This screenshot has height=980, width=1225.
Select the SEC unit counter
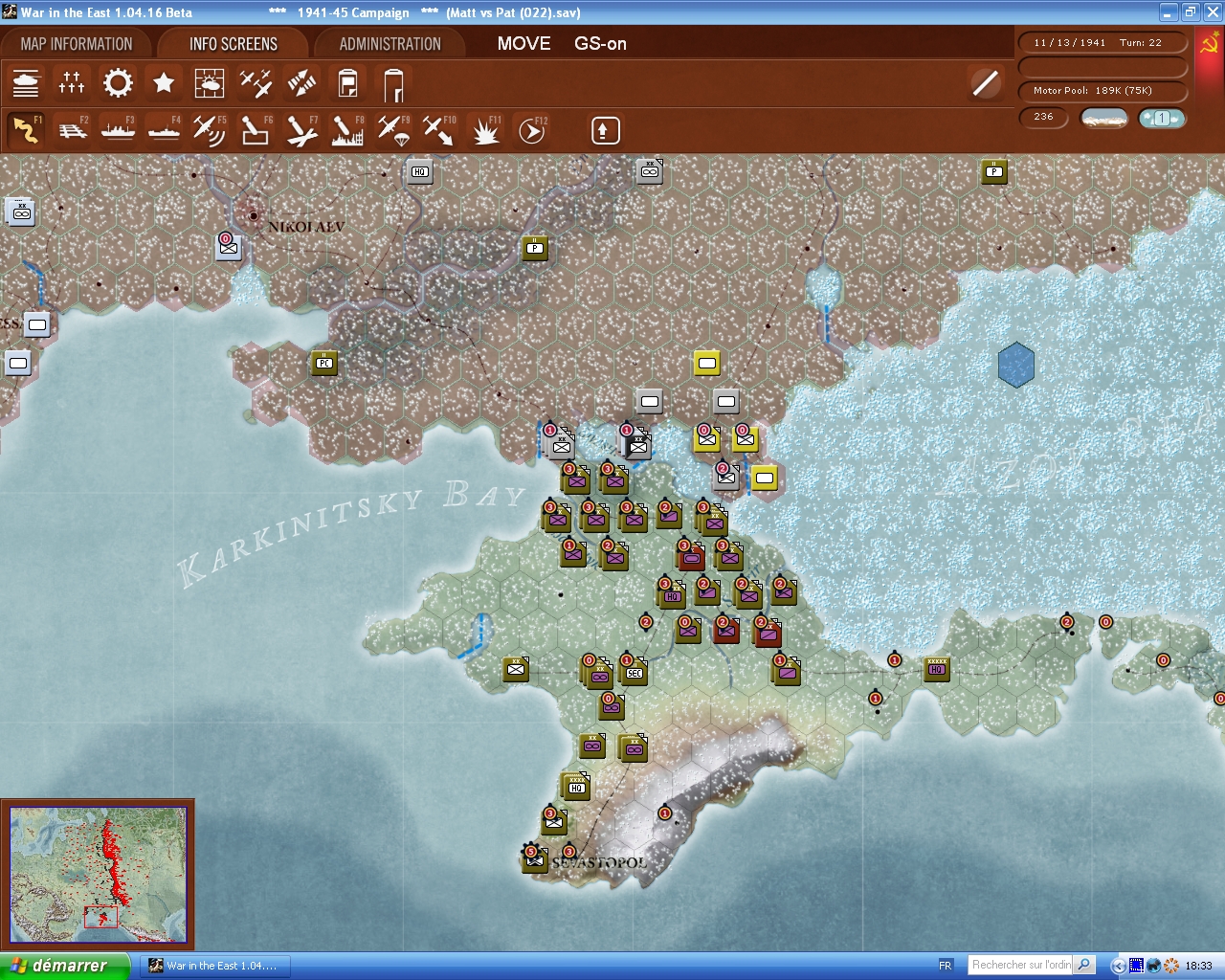pos(634,672)
